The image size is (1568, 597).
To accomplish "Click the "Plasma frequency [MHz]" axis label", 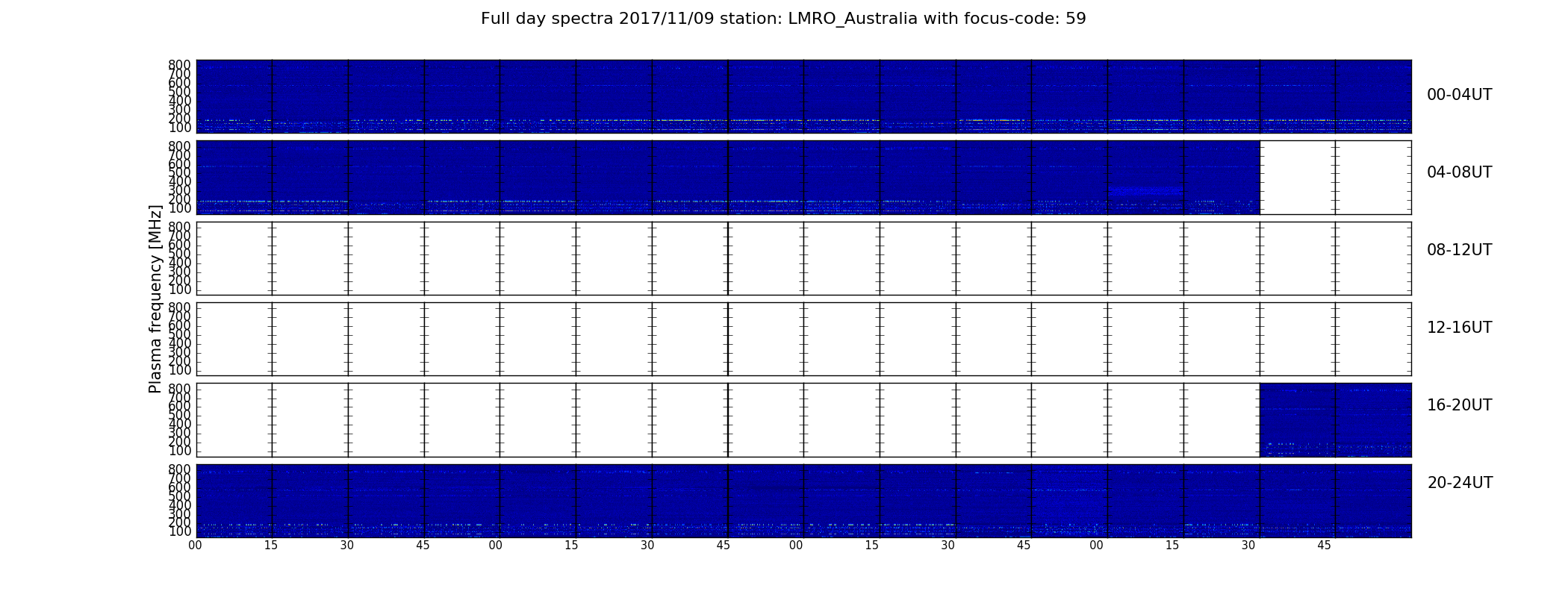I will 155,298.
